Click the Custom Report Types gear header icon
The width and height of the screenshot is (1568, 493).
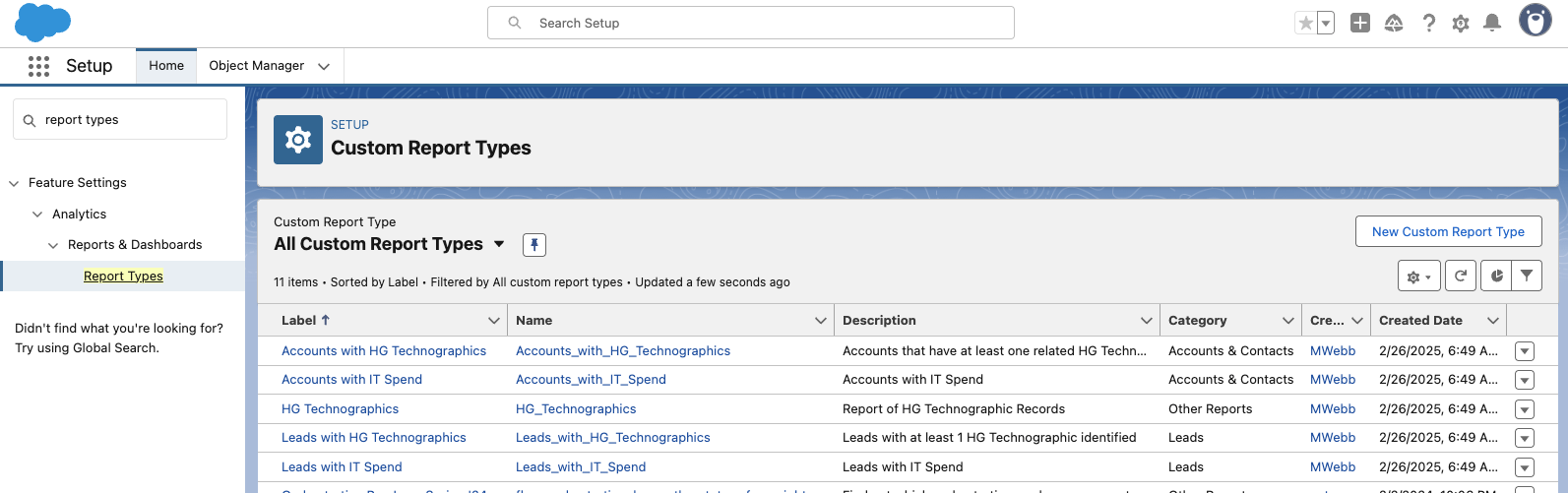pyautogui.click(x=298, y=140)
